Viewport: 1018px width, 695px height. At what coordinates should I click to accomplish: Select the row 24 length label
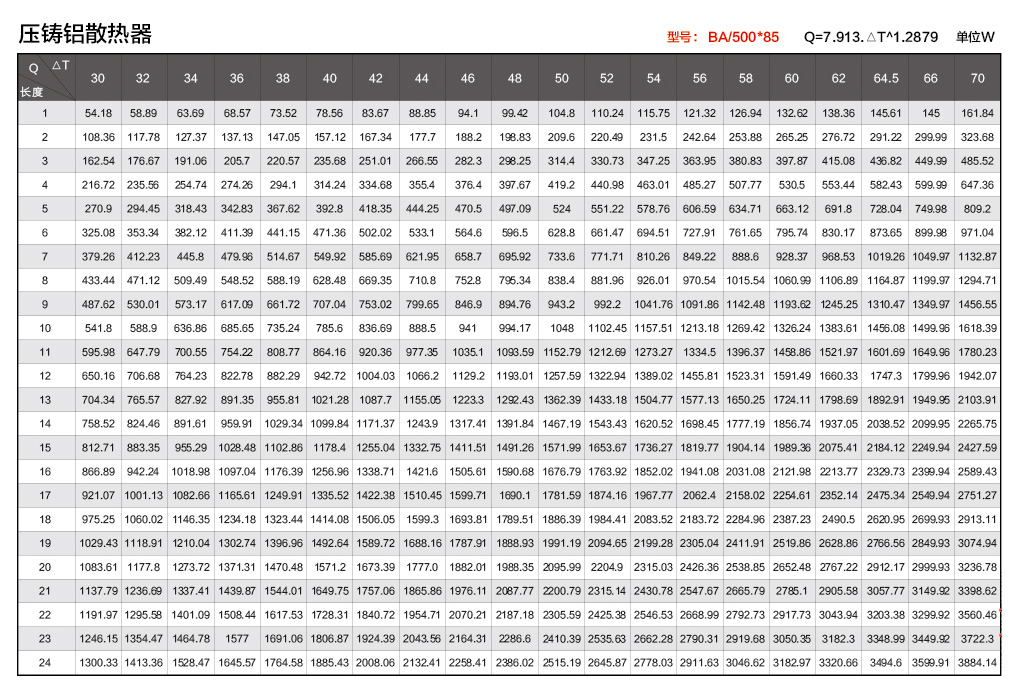coord(46,662)
